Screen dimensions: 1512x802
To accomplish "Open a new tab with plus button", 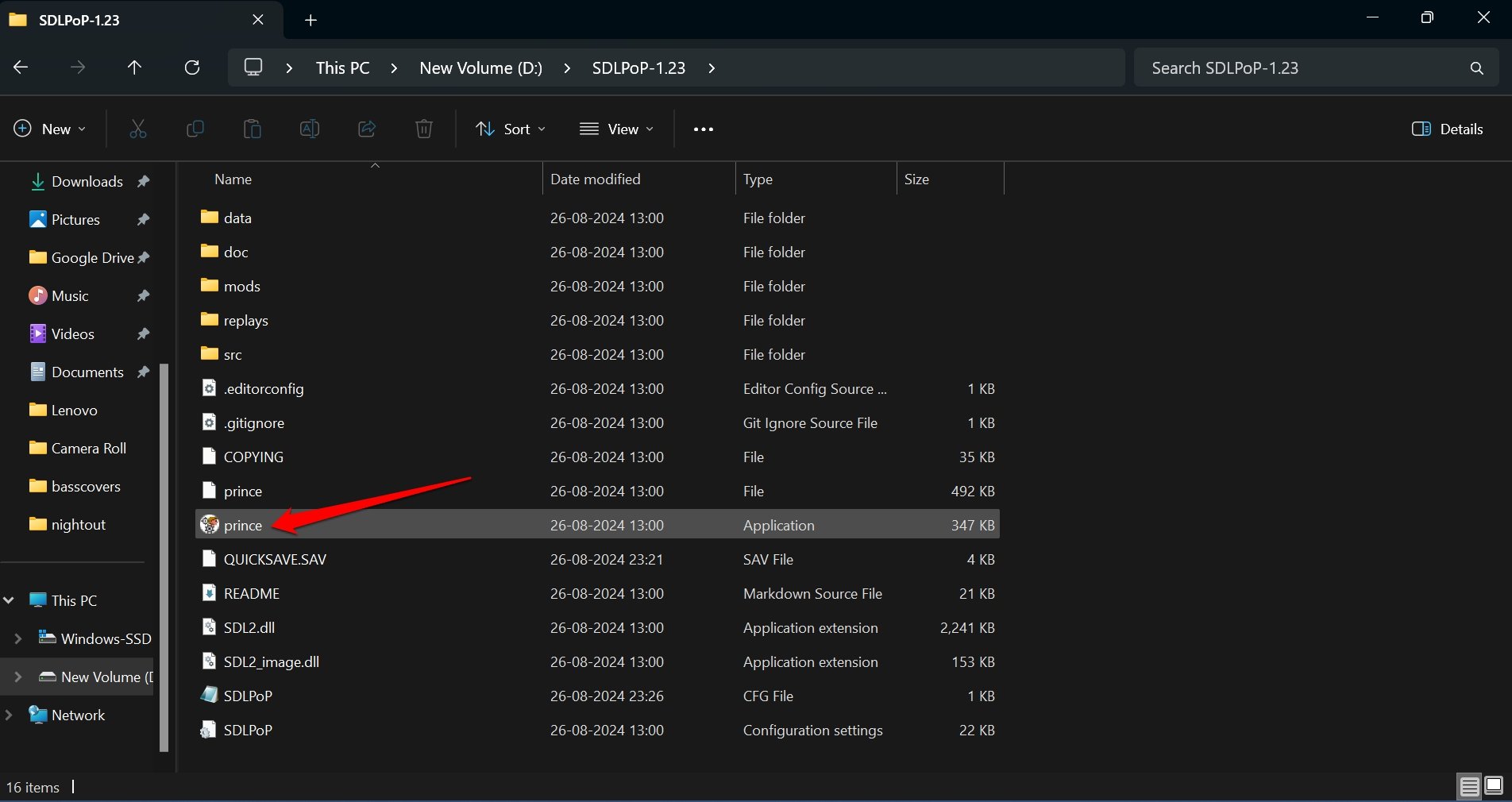I will (311, 20).
